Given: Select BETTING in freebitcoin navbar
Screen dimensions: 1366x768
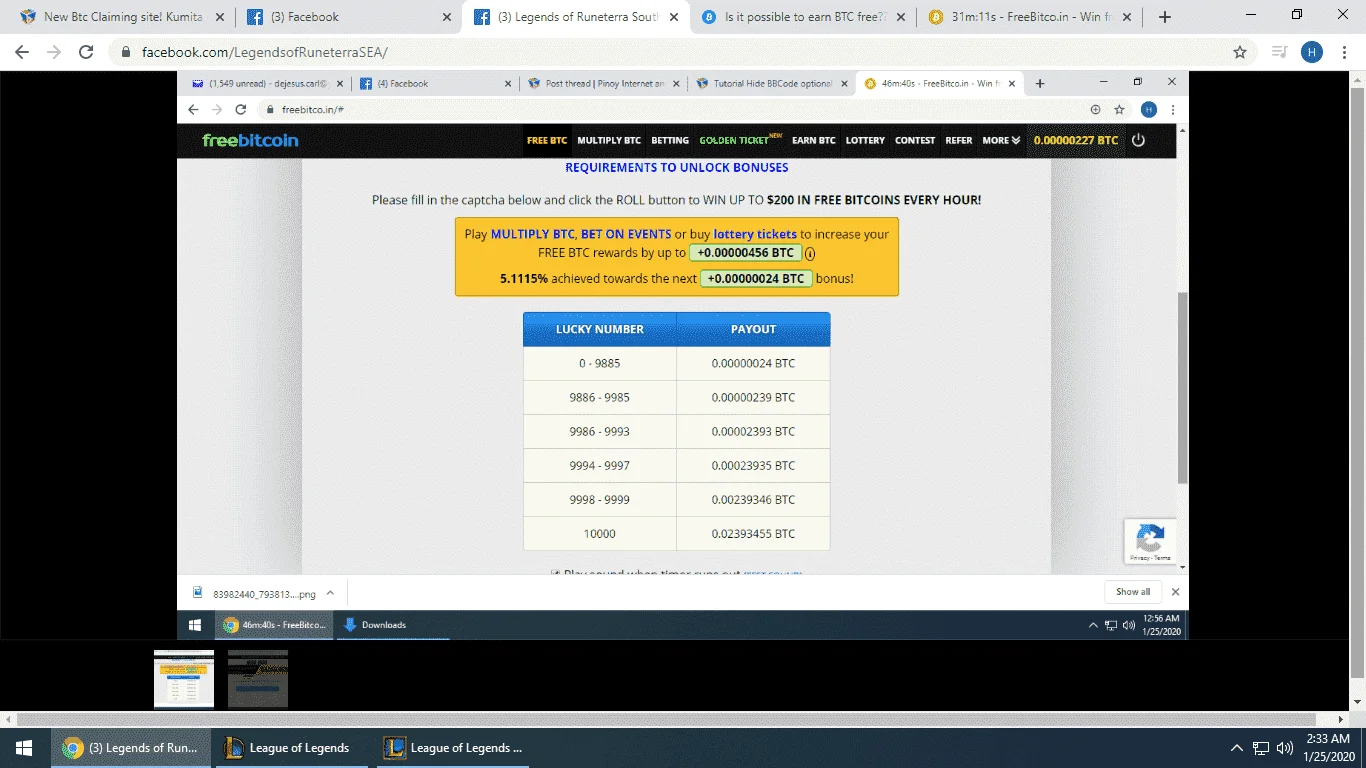Looking at the screenshot, I should 670,140.
